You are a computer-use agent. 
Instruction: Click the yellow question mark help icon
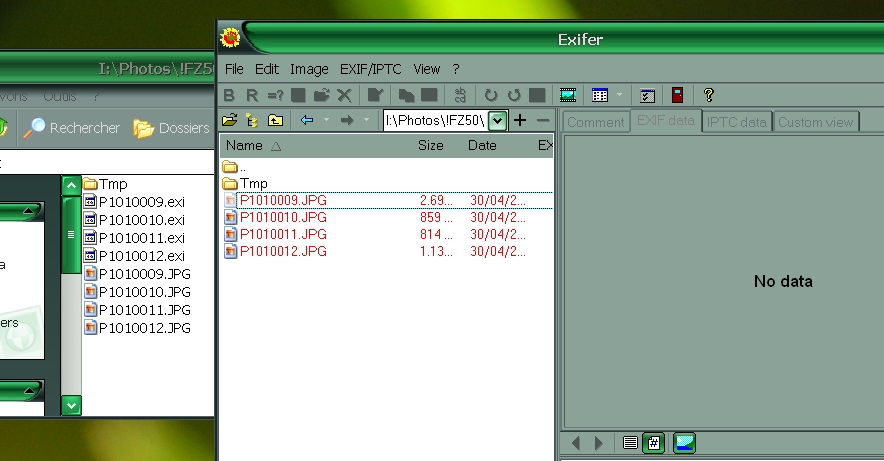click(709, 95)
